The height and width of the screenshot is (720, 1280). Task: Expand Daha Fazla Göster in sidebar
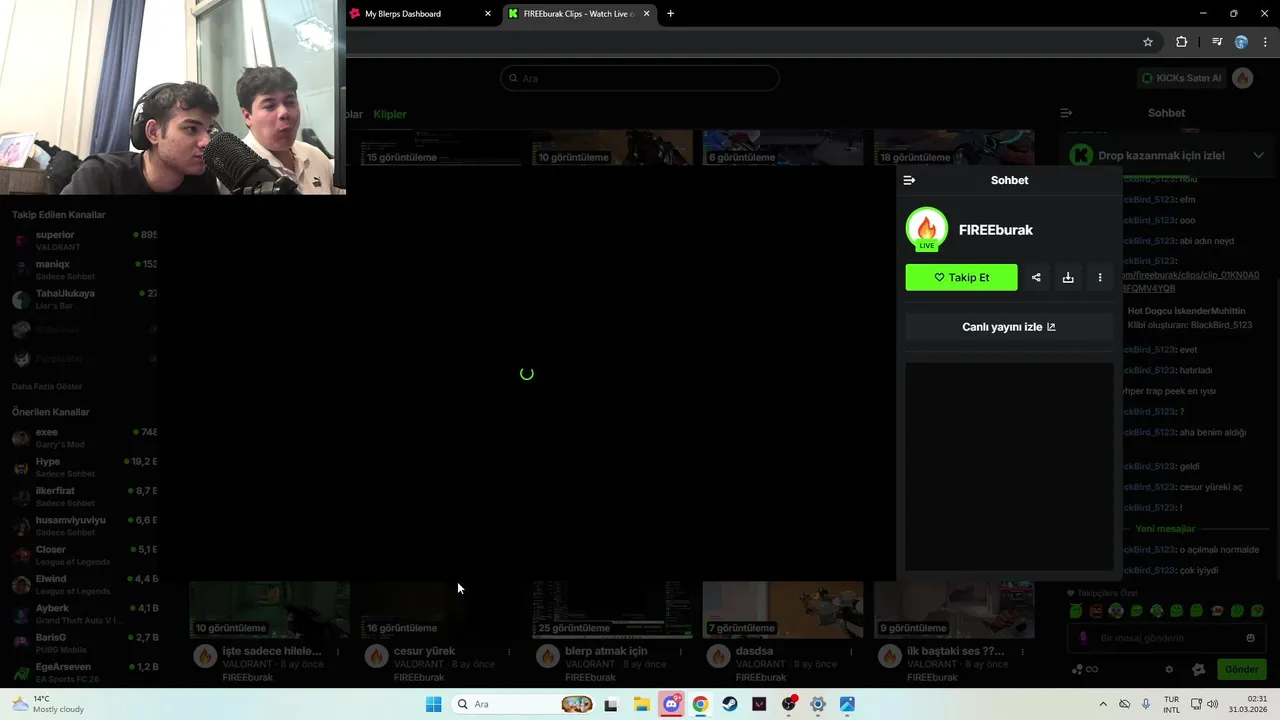pos(47,387)
